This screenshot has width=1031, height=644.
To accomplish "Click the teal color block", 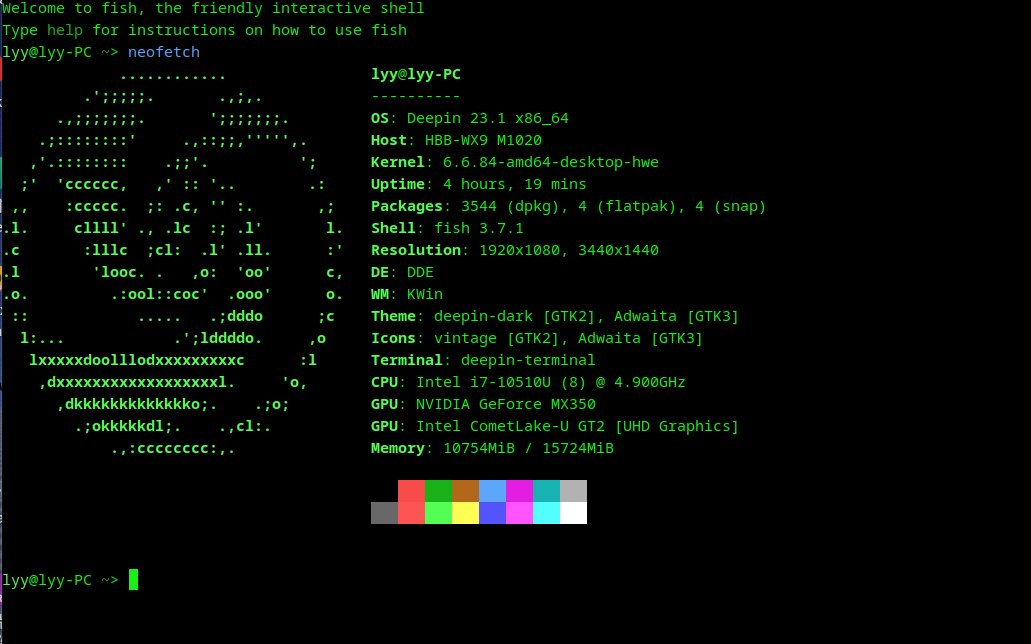I will coord(546,491).
